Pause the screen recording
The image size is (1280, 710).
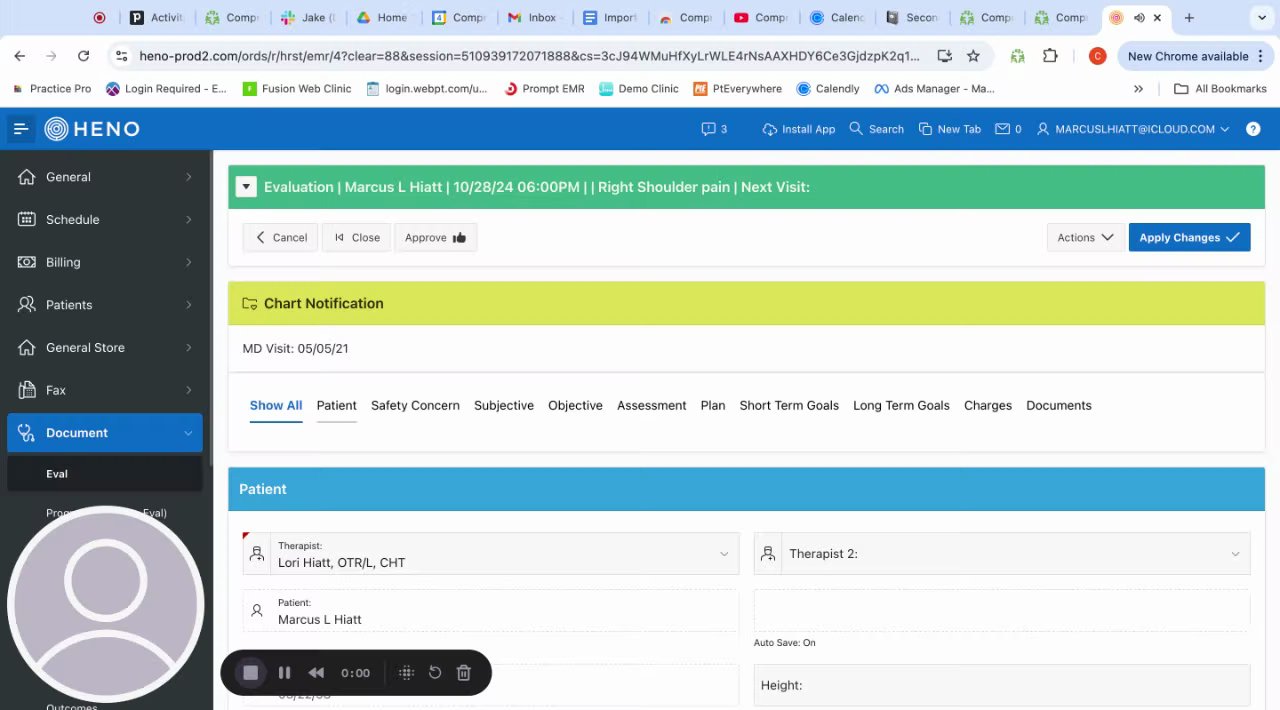pos(284,673)
